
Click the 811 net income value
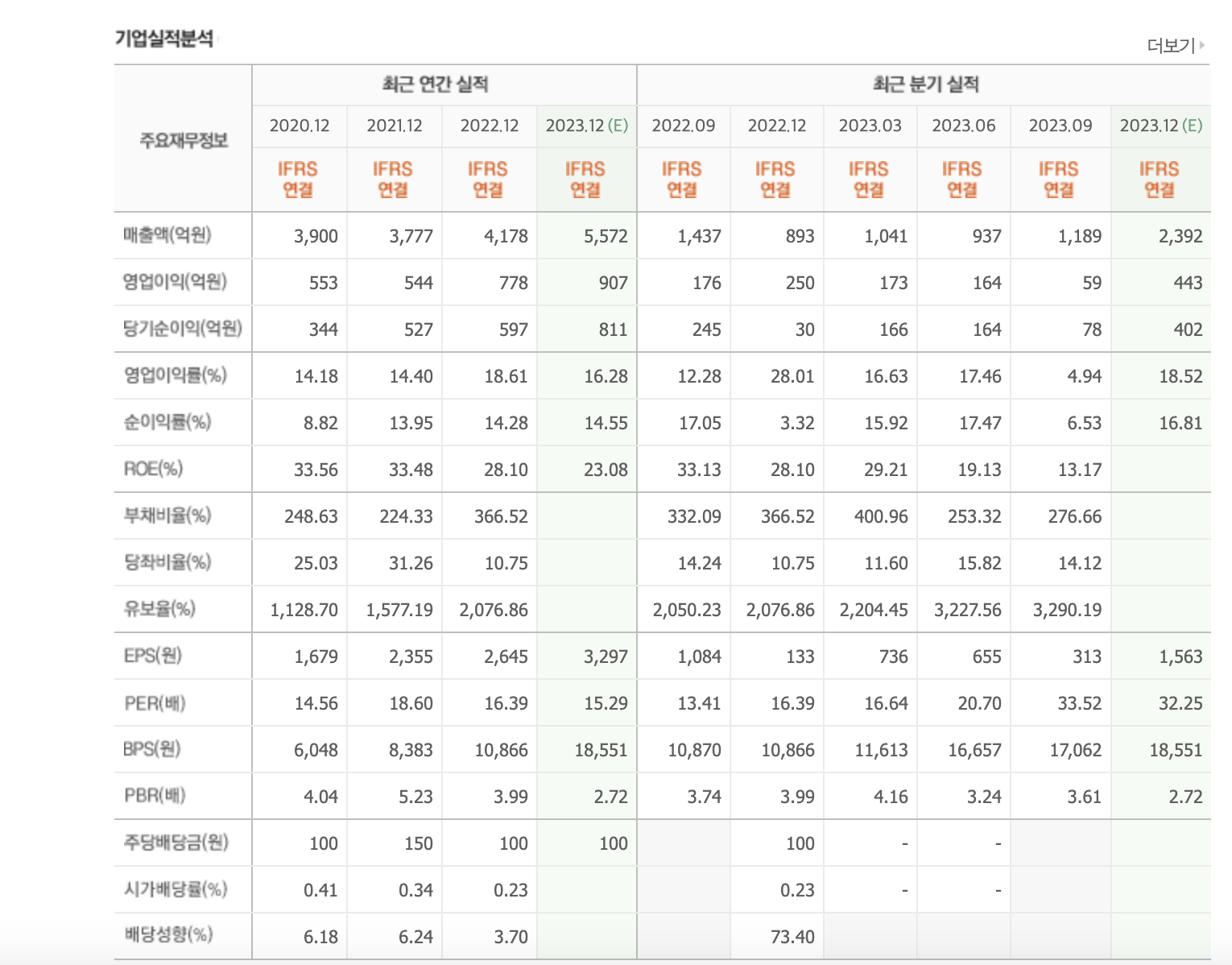pos(614,330)
